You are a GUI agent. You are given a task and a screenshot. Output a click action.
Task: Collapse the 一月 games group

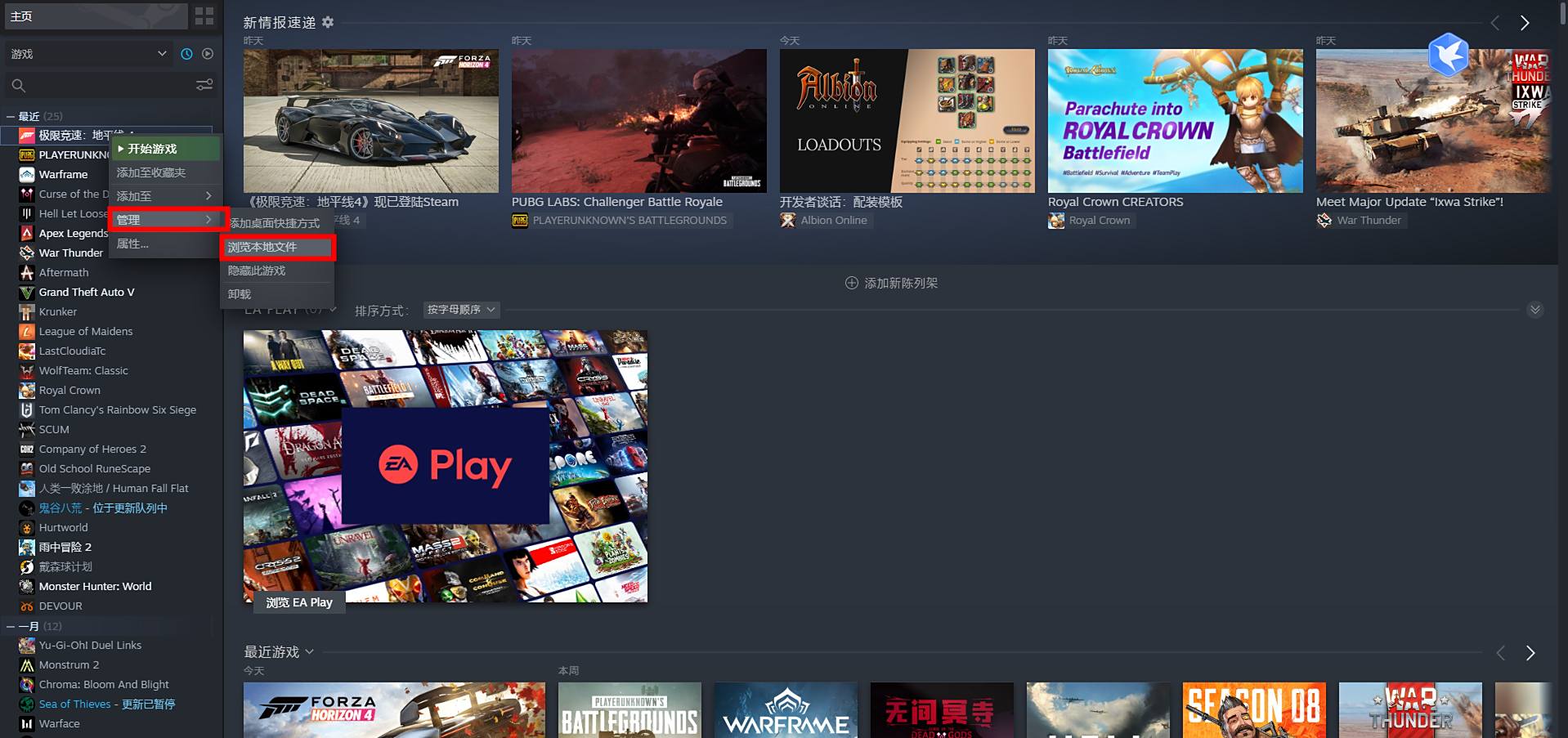coord(11,626)
